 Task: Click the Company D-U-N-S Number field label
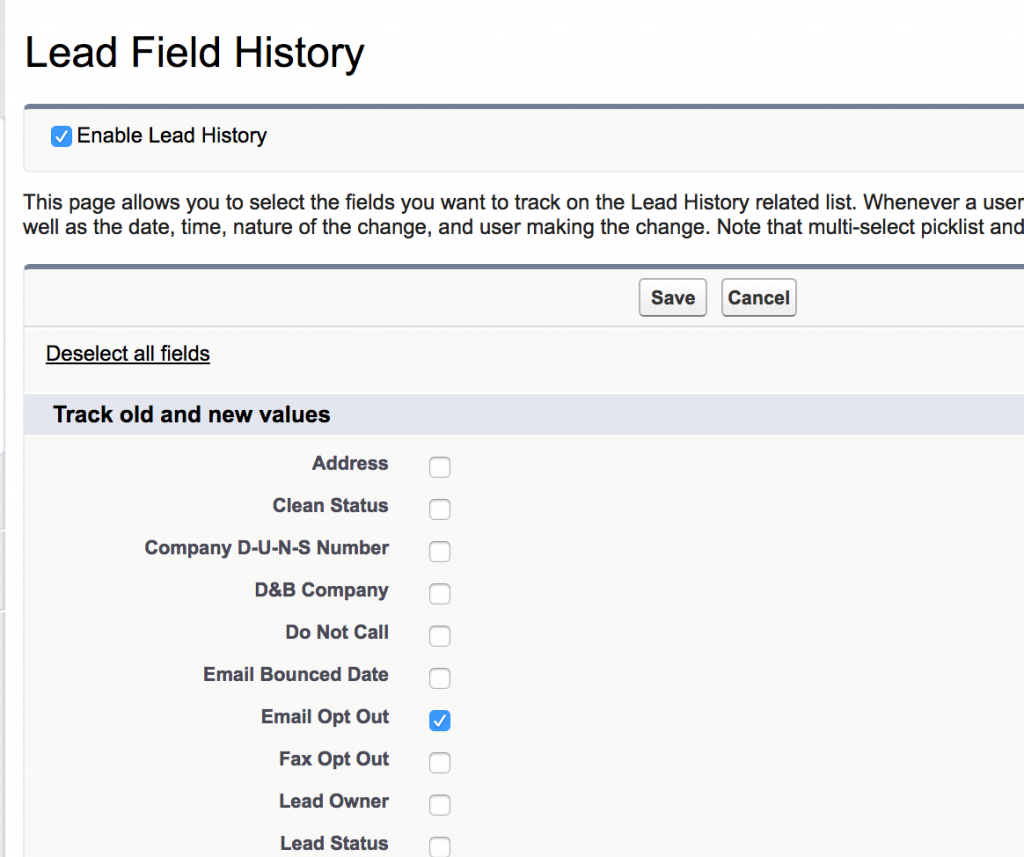[267, 548]
